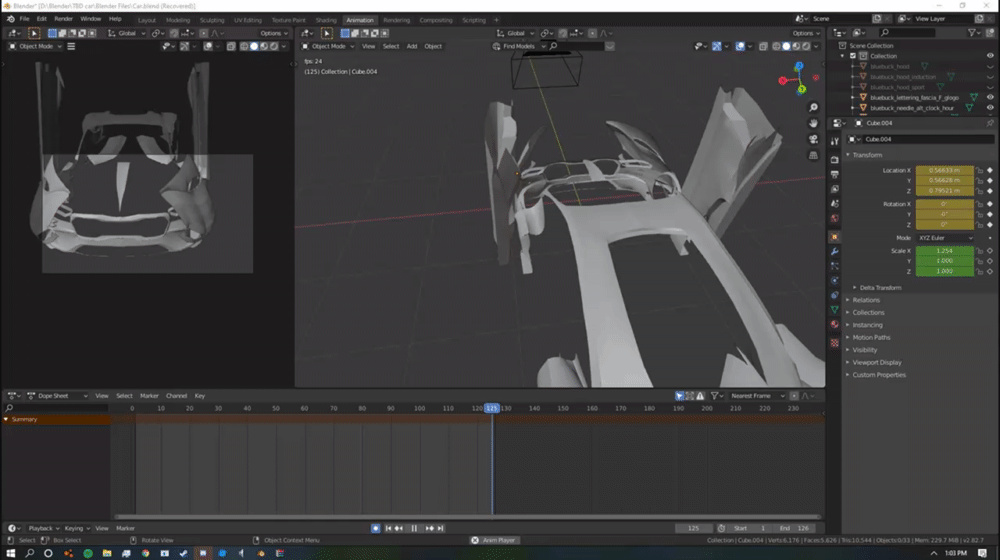Toggle visibility of the Collection in outliner

coord(989,56)
